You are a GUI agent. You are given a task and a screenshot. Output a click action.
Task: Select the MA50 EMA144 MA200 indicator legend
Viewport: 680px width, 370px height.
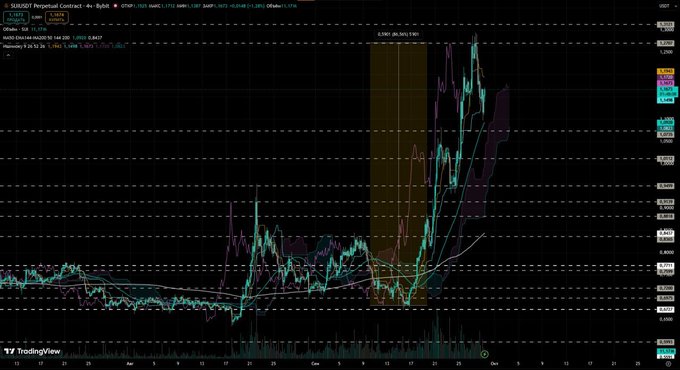pyautogui.click(x=52, y=38)
